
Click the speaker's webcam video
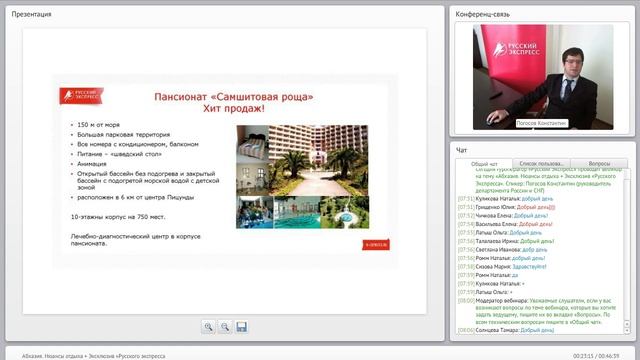[543, 77]
